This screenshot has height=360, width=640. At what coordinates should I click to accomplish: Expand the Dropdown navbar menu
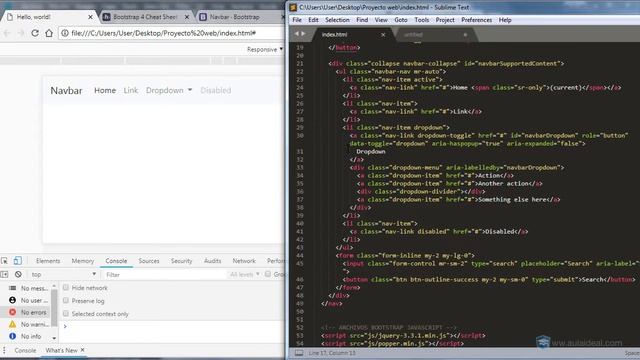click(169, 90)
